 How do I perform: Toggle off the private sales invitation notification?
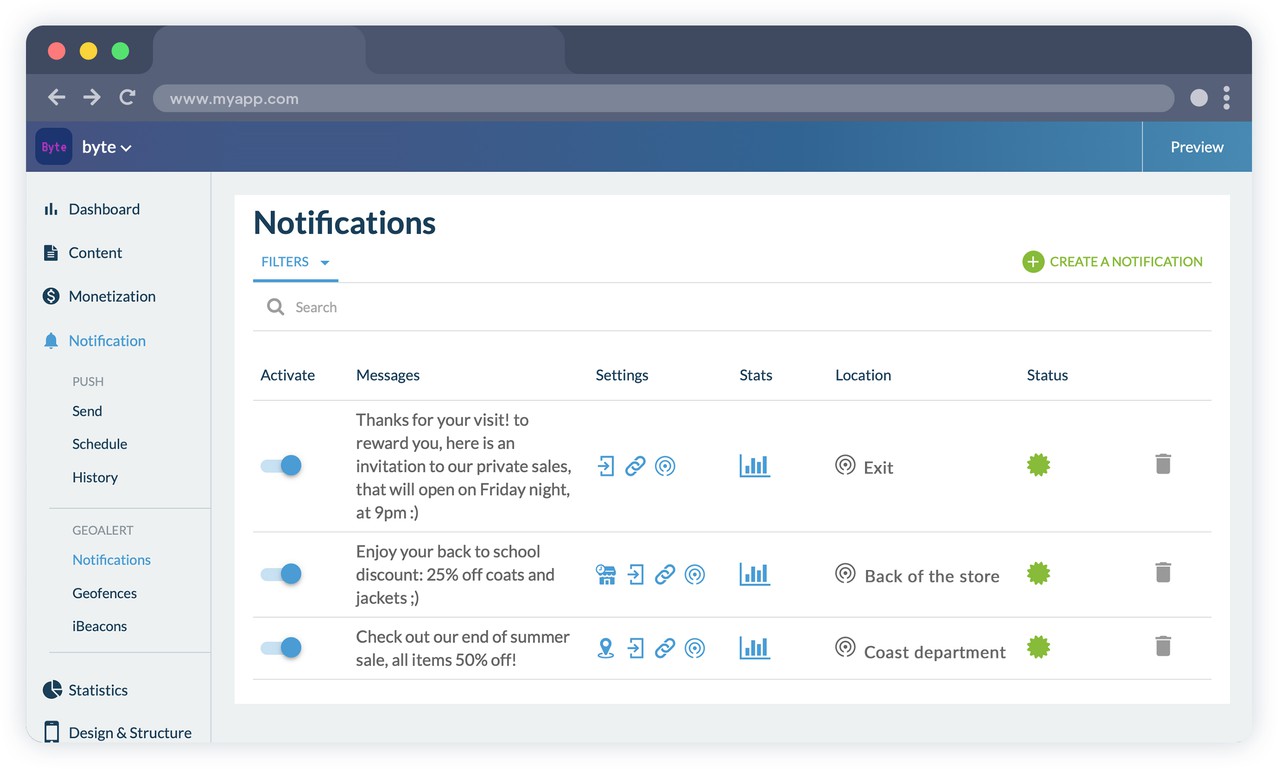click(281, 465)
